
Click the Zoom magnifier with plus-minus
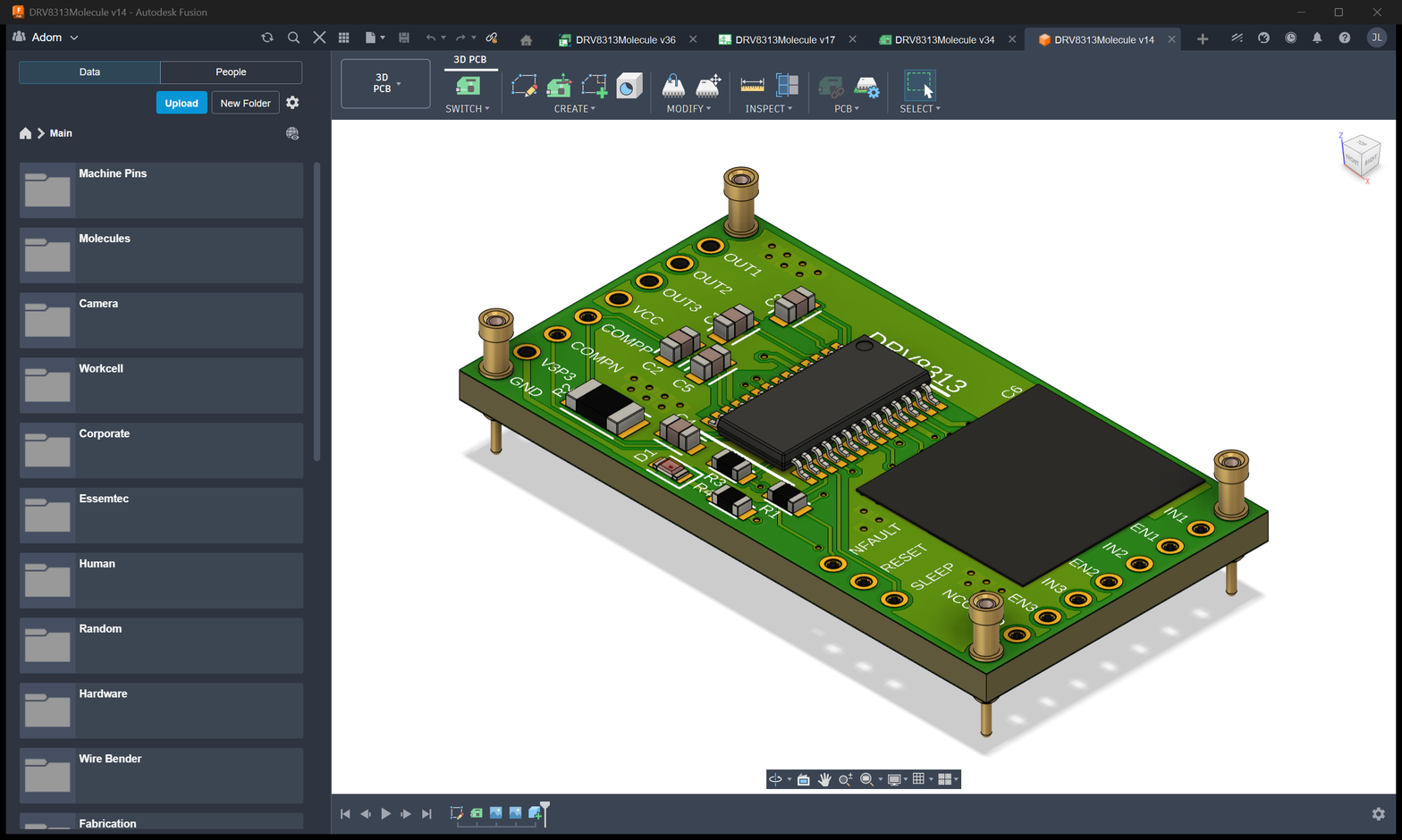845,779
